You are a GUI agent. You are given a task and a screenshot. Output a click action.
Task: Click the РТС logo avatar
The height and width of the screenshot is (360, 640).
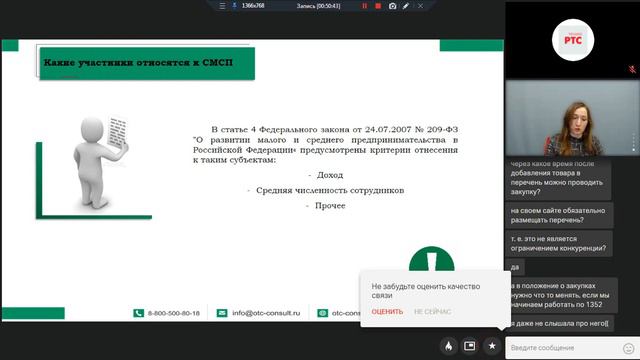pyautogui.click(x=573, y=40)
